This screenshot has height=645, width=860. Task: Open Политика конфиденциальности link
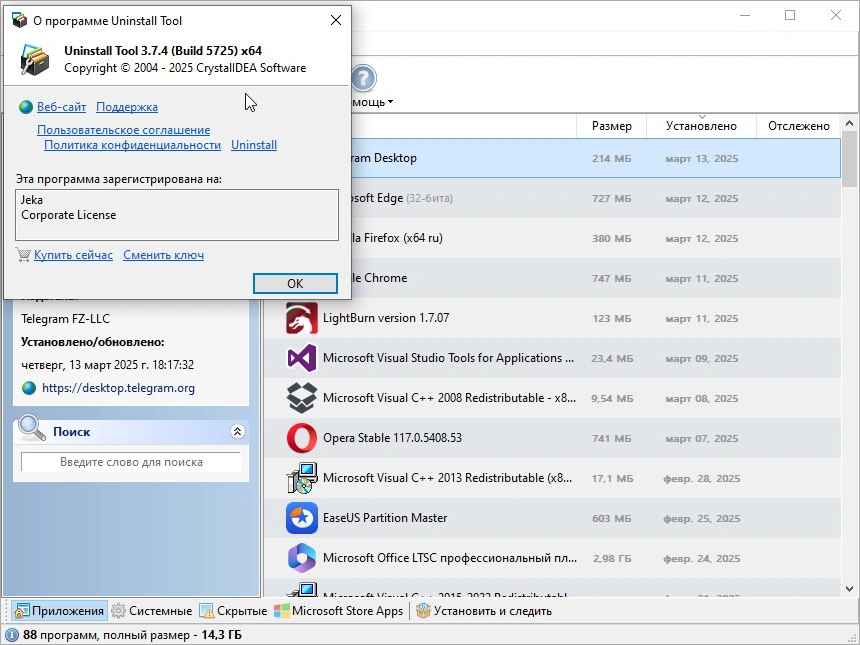[x=132, y=145]
